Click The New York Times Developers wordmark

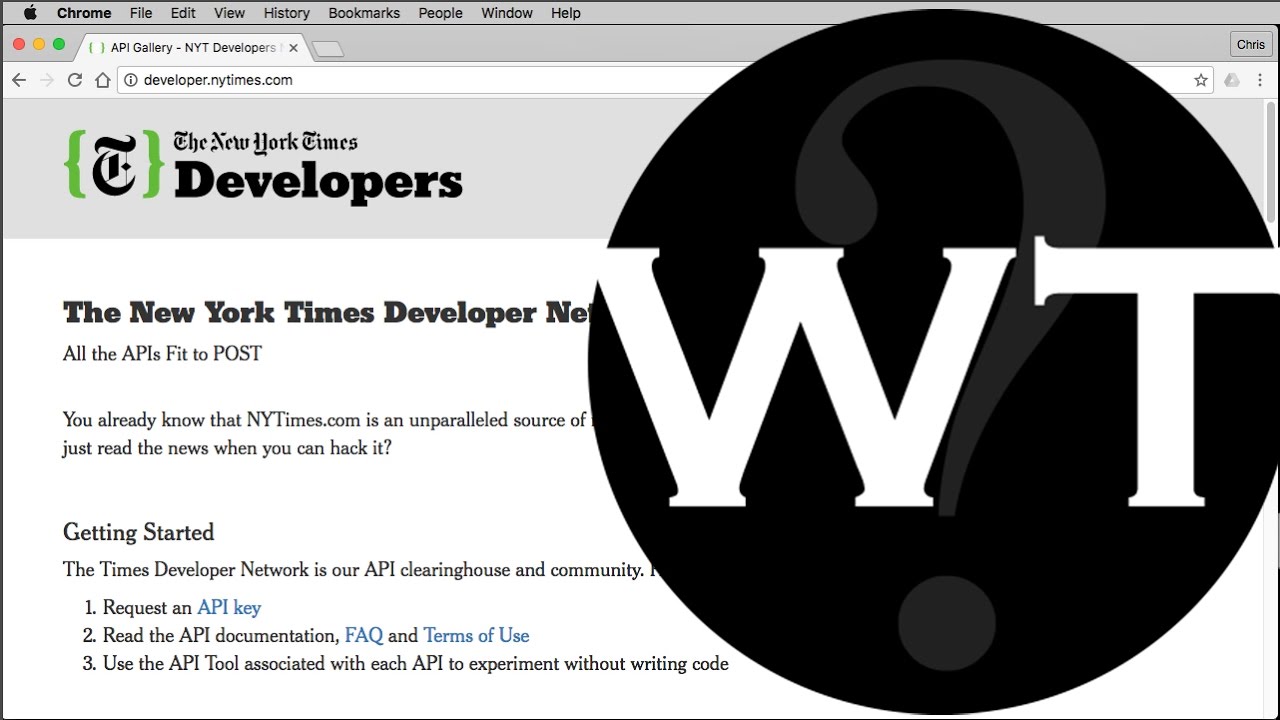(317, 168)
